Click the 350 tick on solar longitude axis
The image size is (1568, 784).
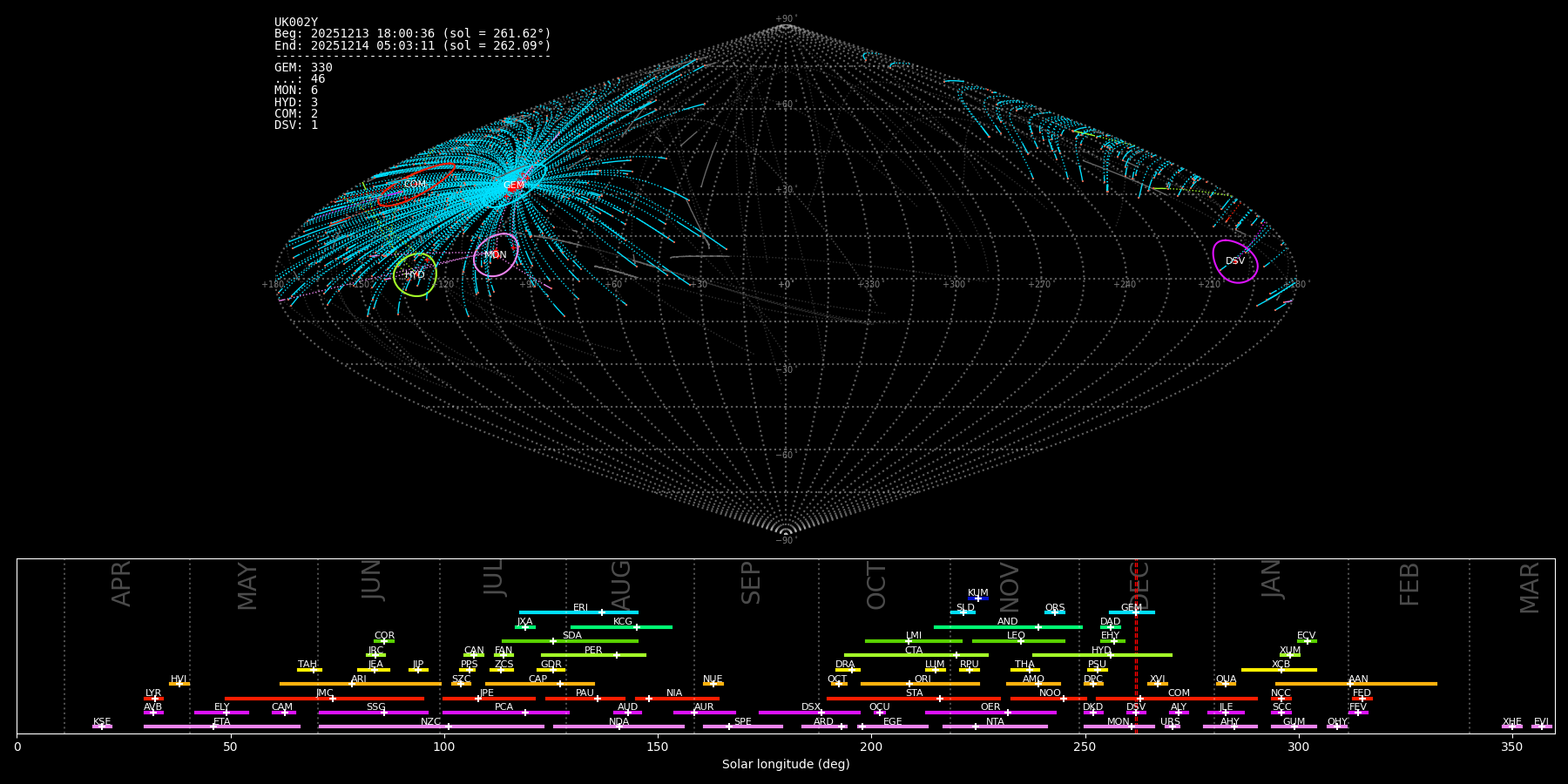tap(1512, 747)
